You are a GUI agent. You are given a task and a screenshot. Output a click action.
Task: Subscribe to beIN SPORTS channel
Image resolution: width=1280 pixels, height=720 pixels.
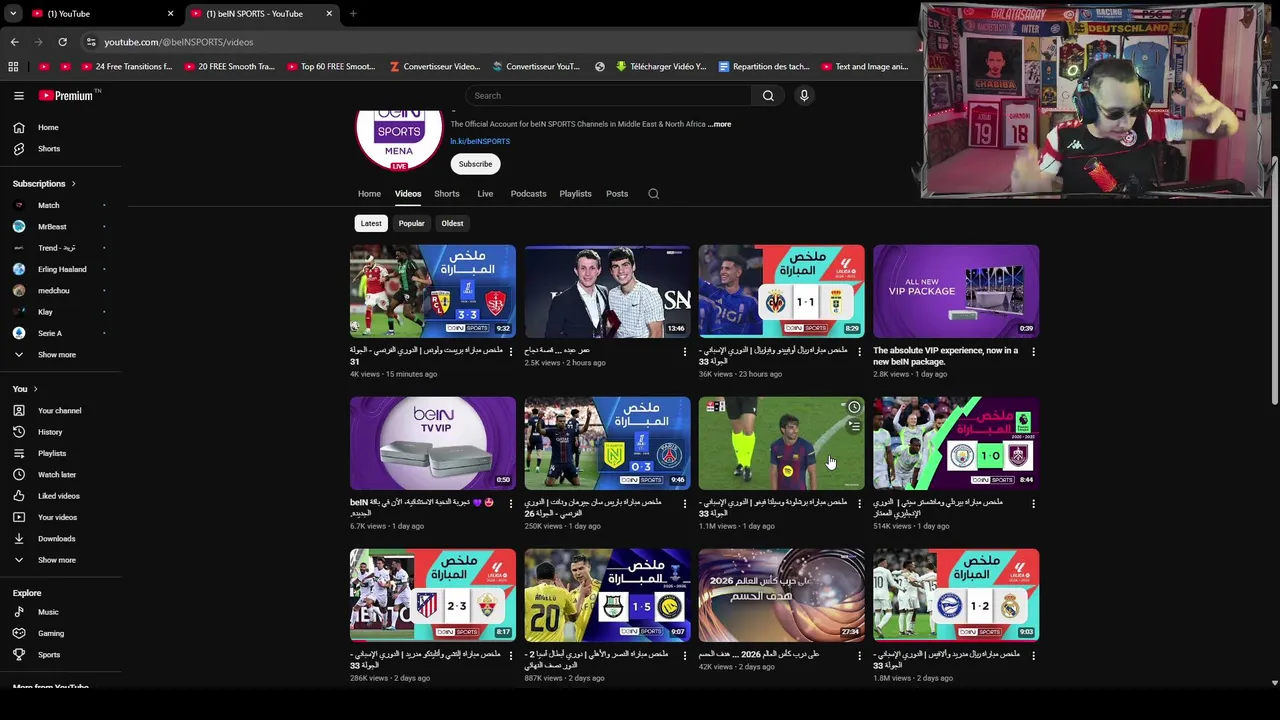[475, 164]
